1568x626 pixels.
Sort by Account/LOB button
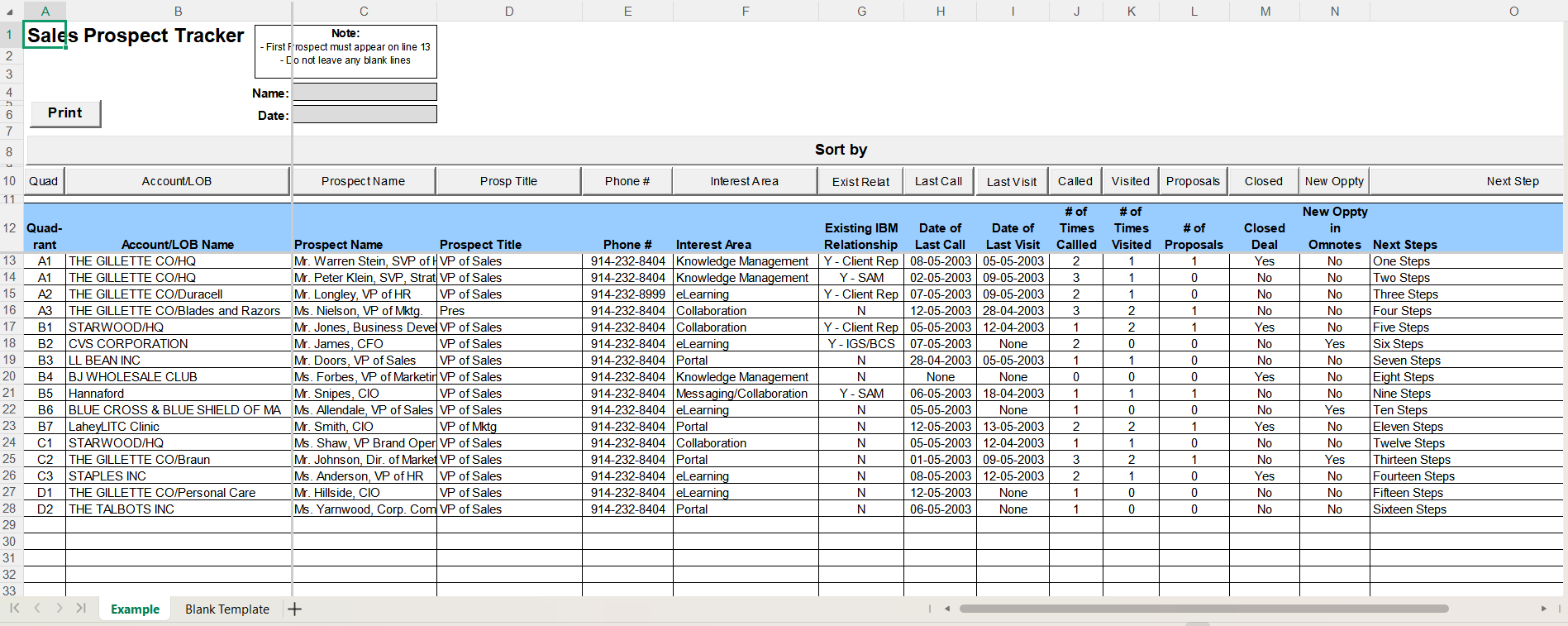click(177, 181)
